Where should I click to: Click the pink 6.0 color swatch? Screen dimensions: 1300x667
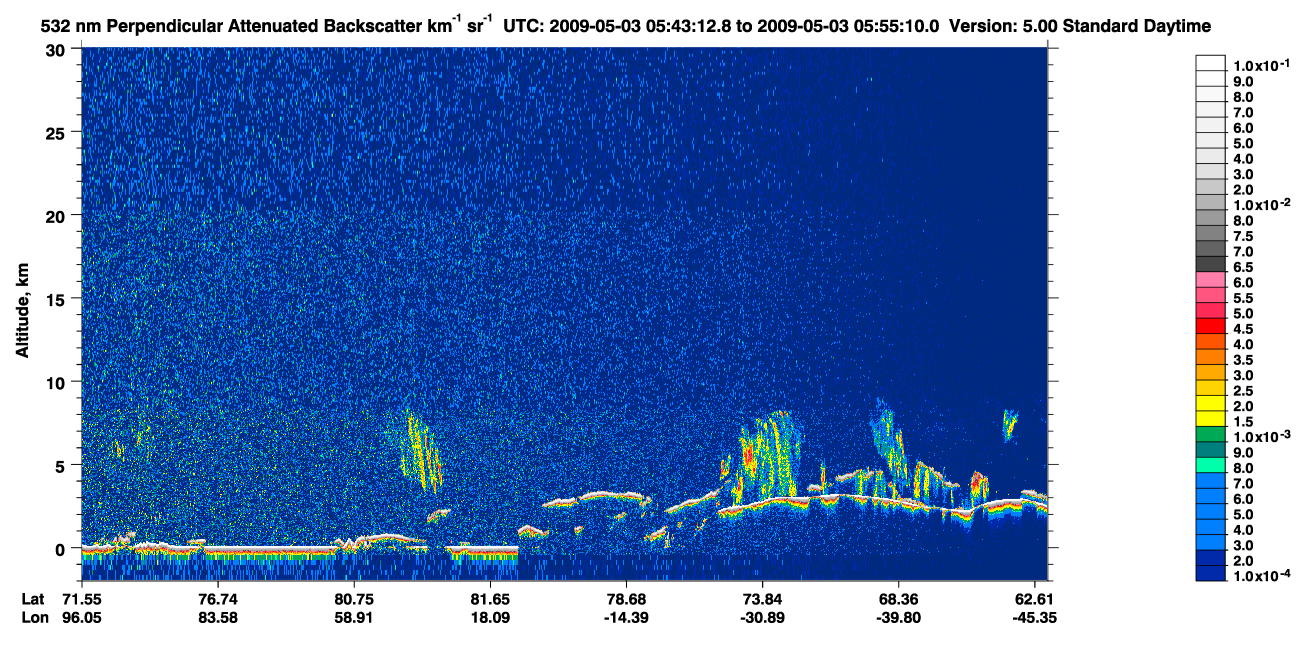(x=1210, y=281)
